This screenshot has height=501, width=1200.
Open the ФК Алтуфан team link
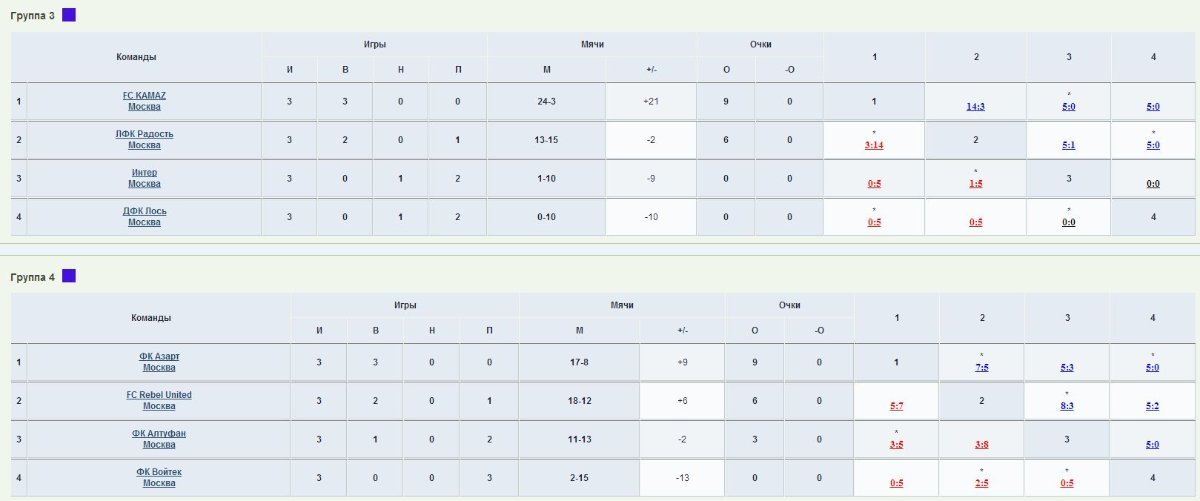[159, 439]
